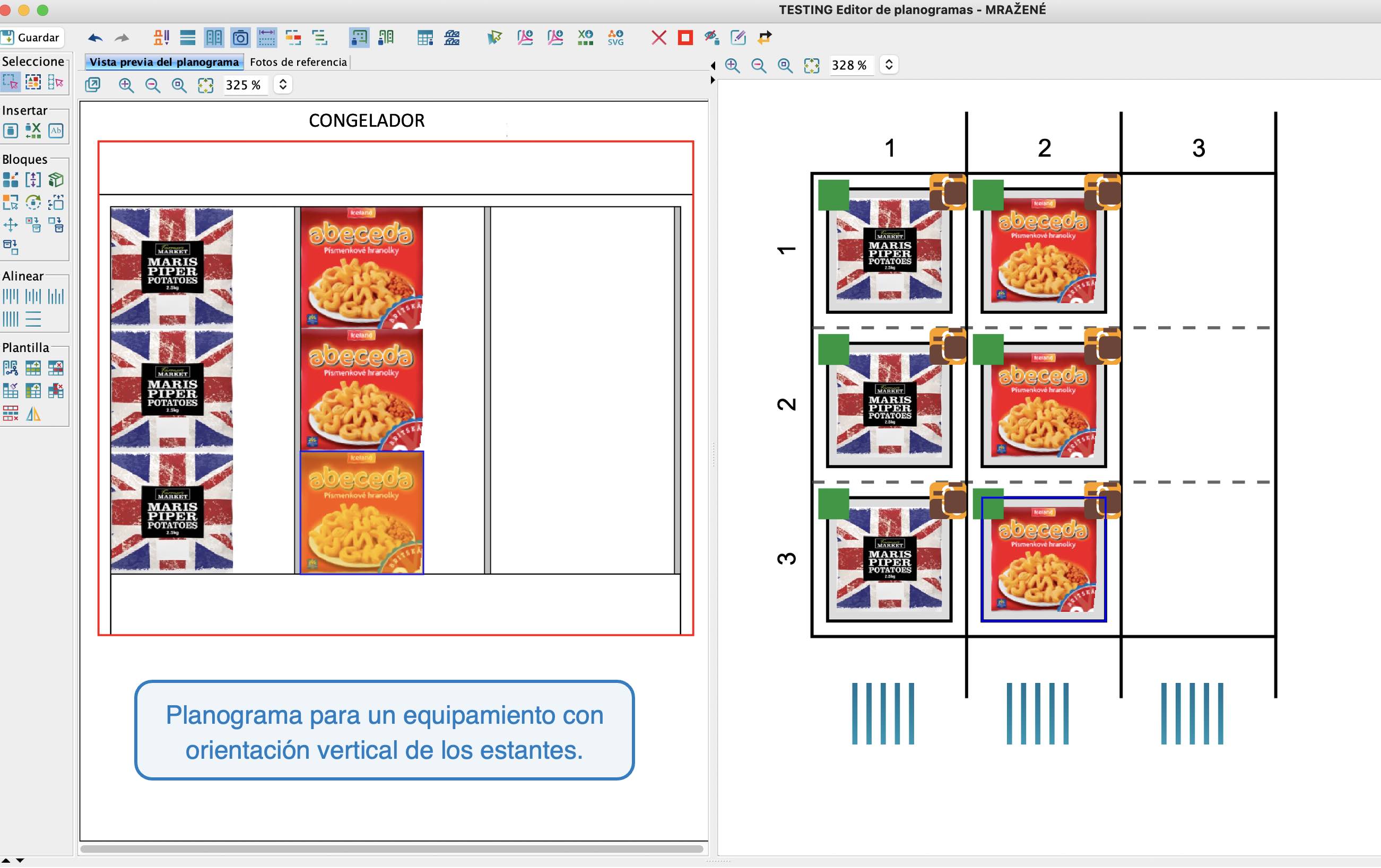Zoom in on the right editor panel
The width and height of the screenshot is (1381, 868).
[x=732, y=65]
